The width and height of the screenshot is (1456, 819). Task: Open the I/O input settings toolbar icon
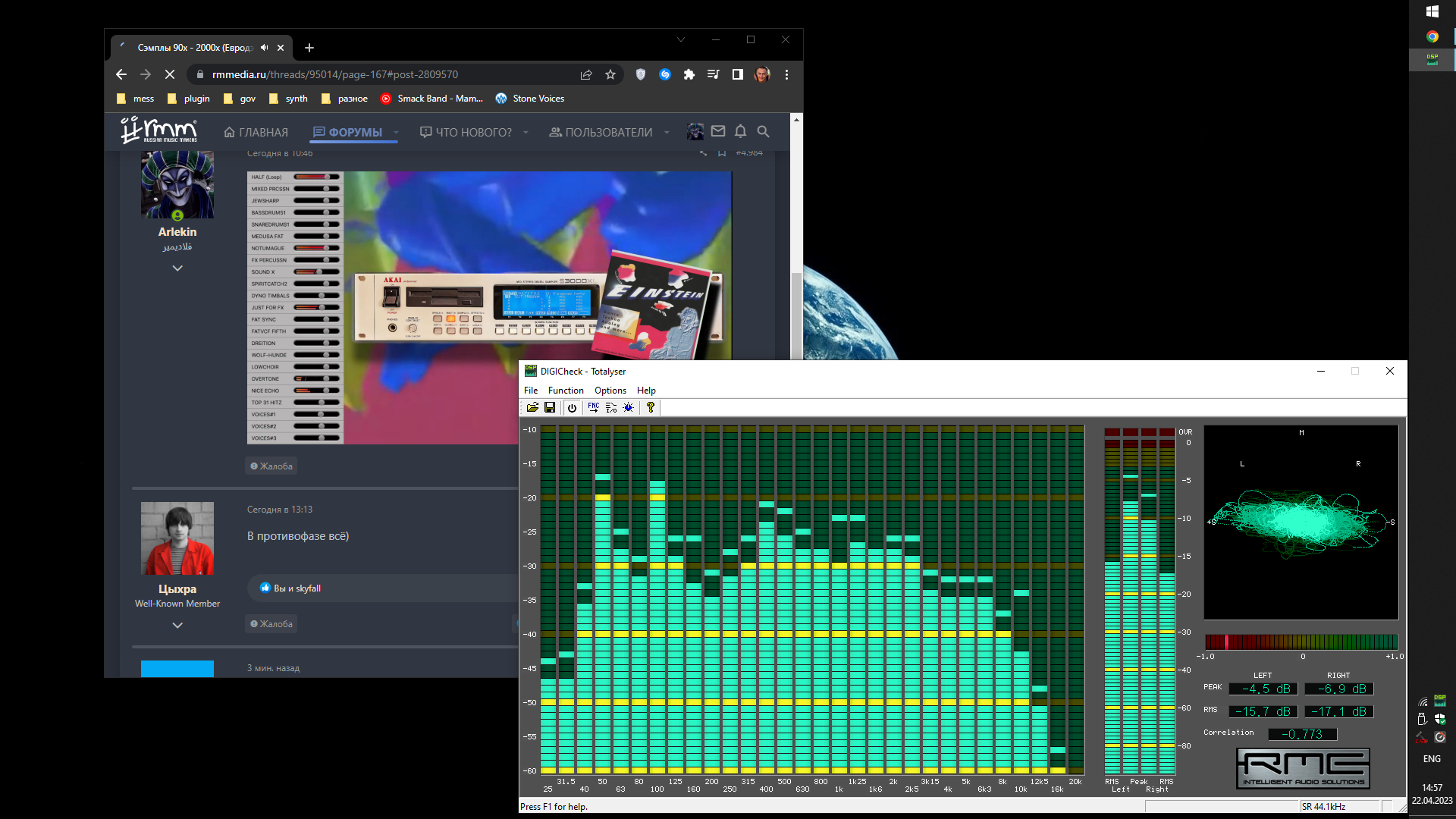coord(611,407)
